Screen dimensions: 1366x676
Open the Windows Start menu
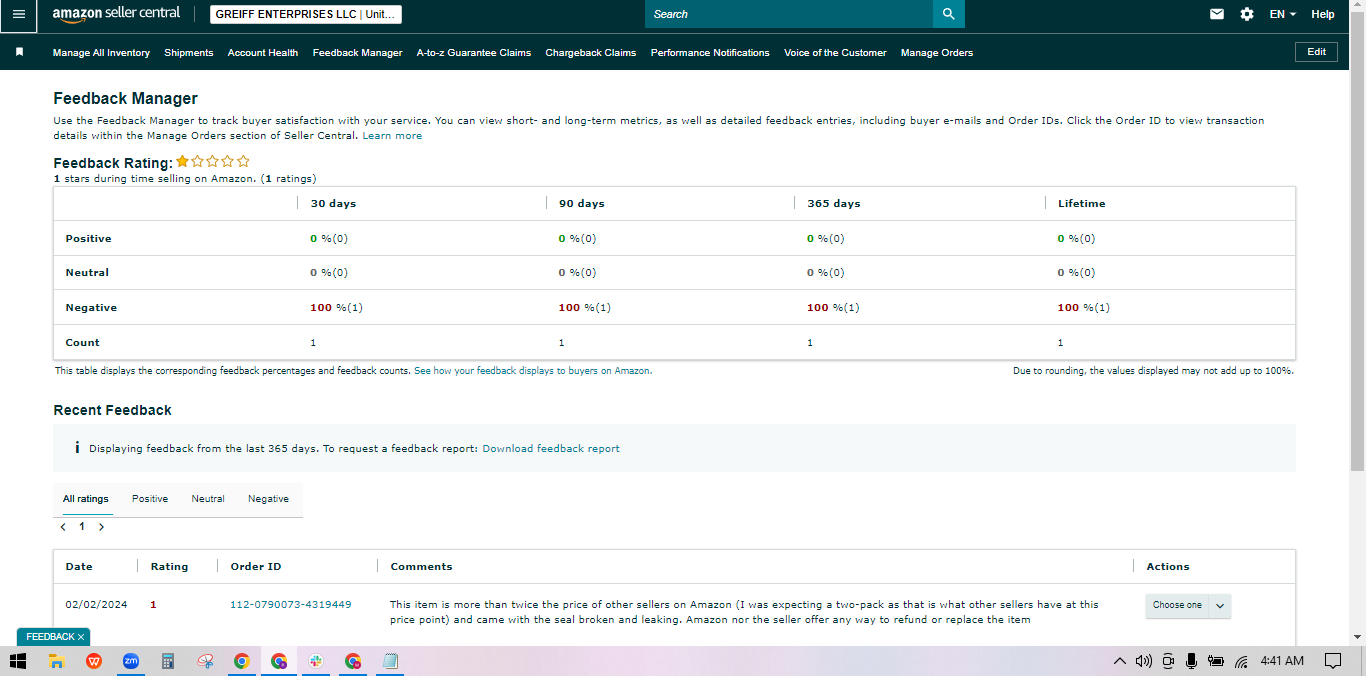click(18, 661)
